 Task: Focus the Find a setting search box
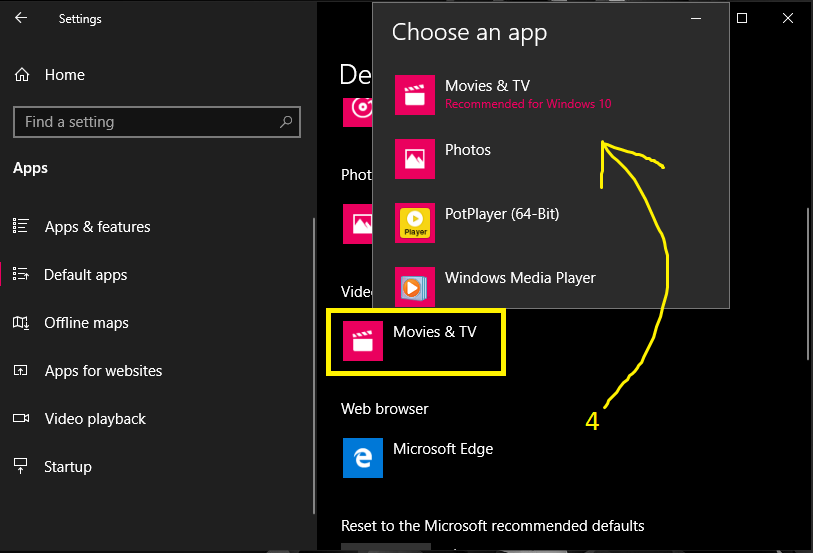point(157,122)
